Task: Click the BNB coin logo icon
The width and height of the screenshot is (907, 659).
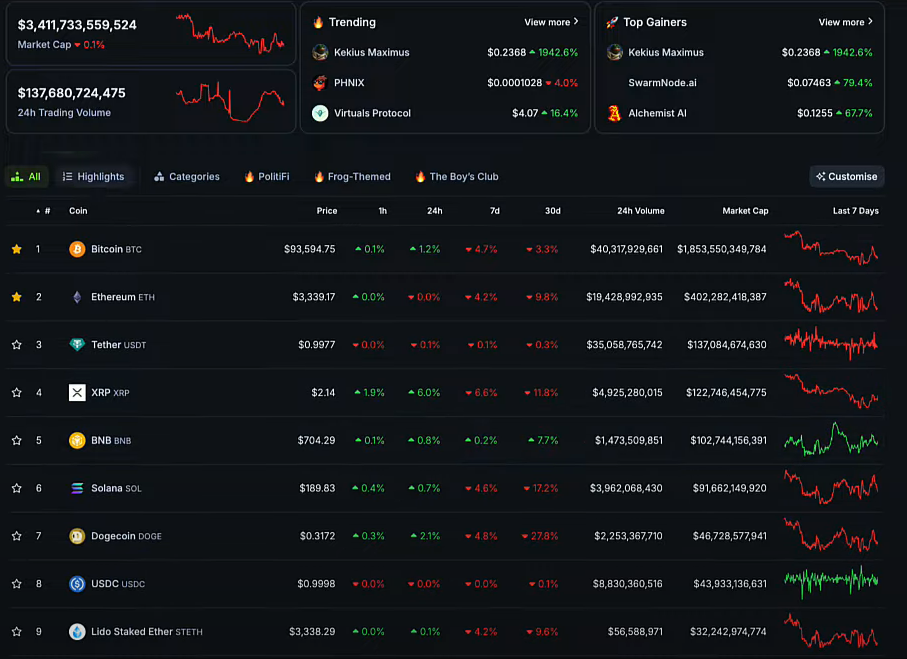Action: pos(77,440)
